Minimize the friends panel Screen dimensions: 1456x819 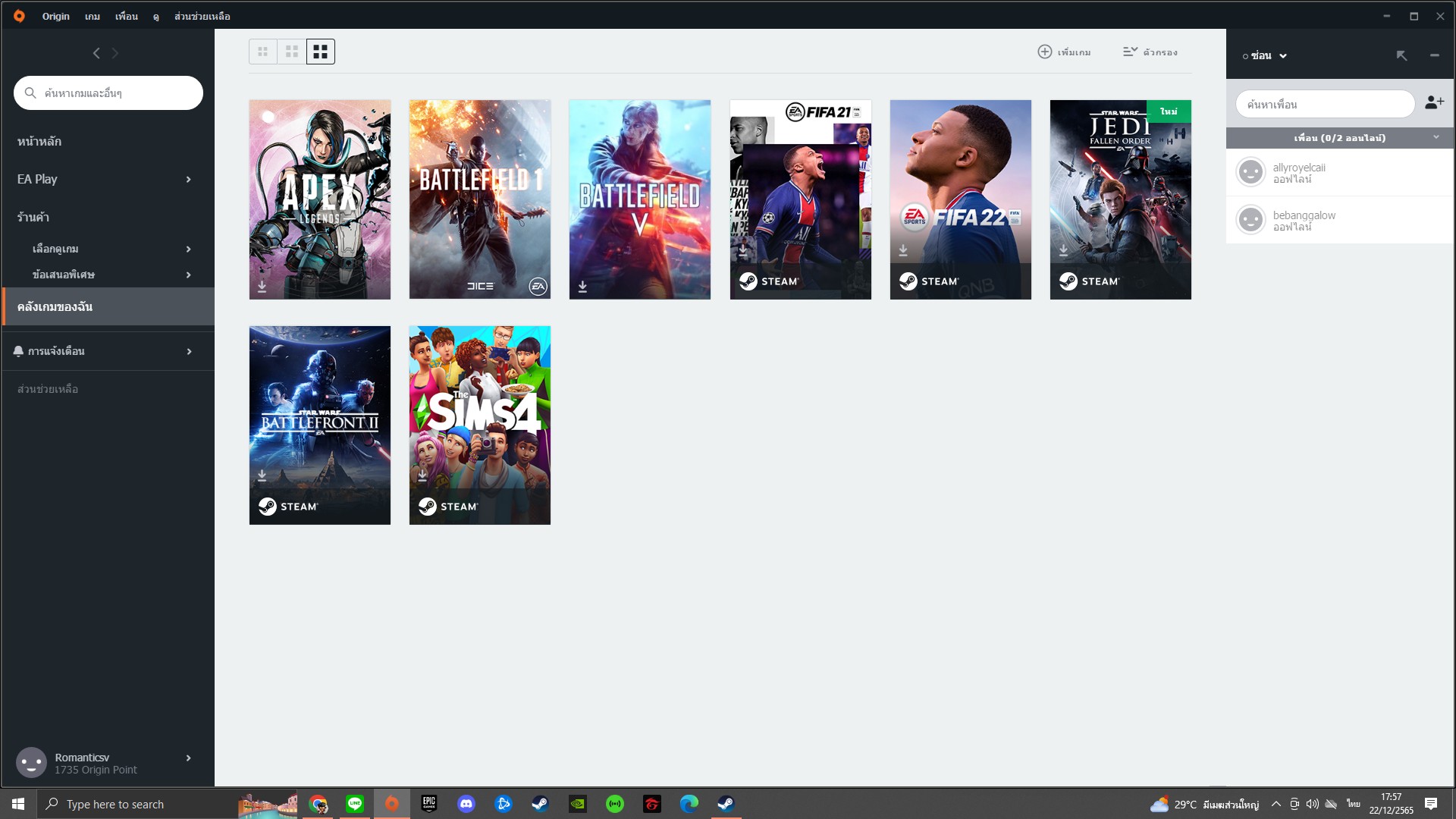tap(1434, 55)
